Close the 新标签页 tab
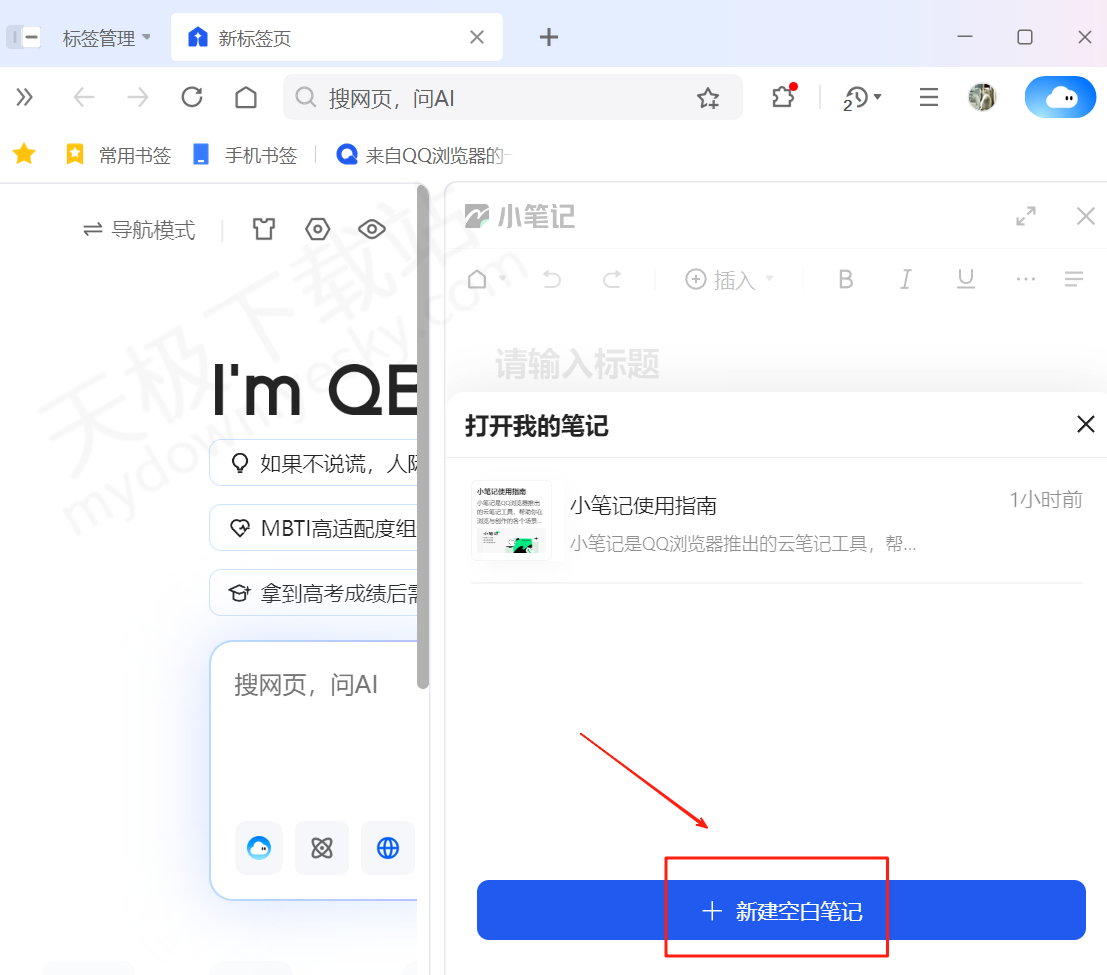Screen dimensions: 1107x975 tap(477, 37)
